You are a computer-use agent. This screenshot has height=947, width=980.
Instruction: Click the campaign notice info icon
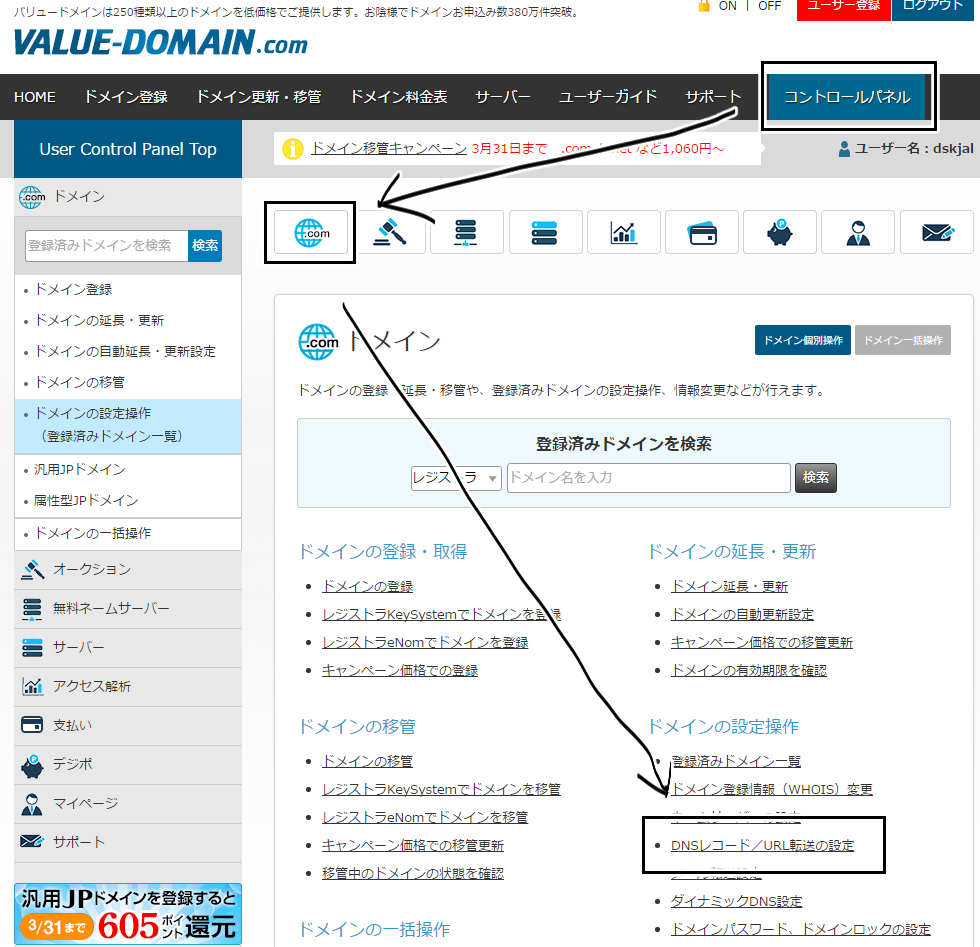point(292,149)
